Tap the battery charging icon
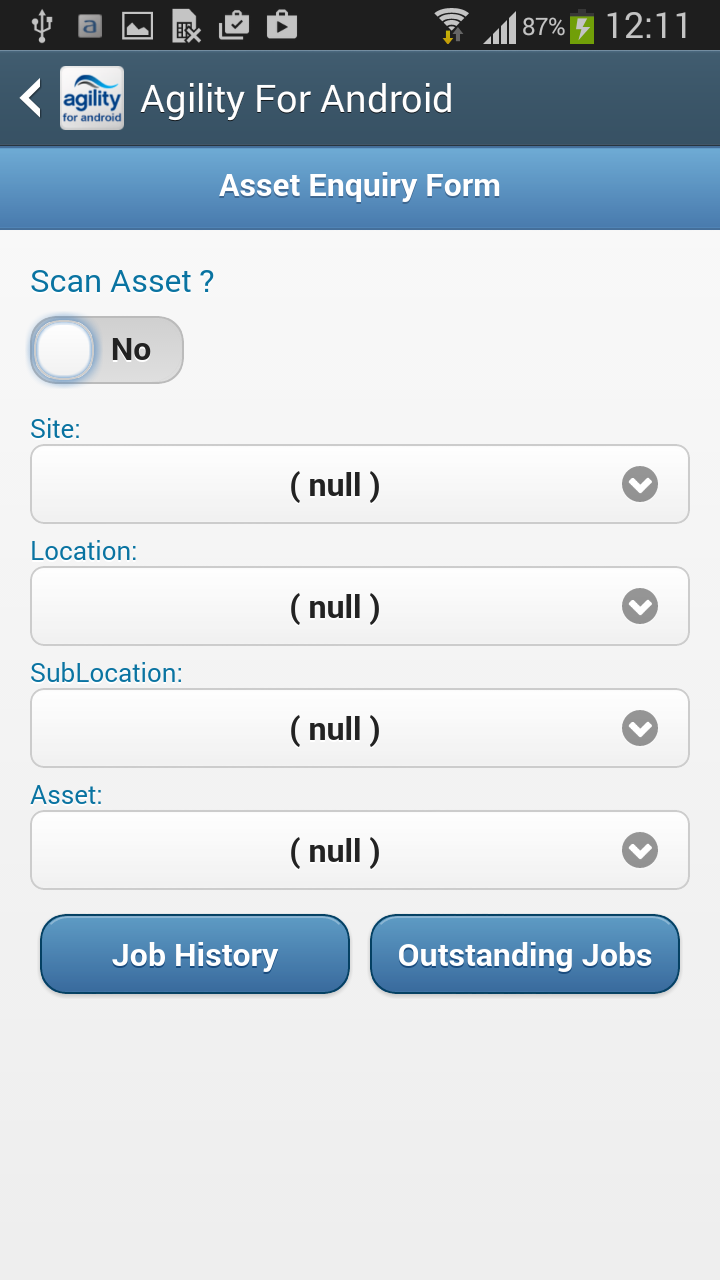Viewport: 720px width, 1280px height. (582, 26)
